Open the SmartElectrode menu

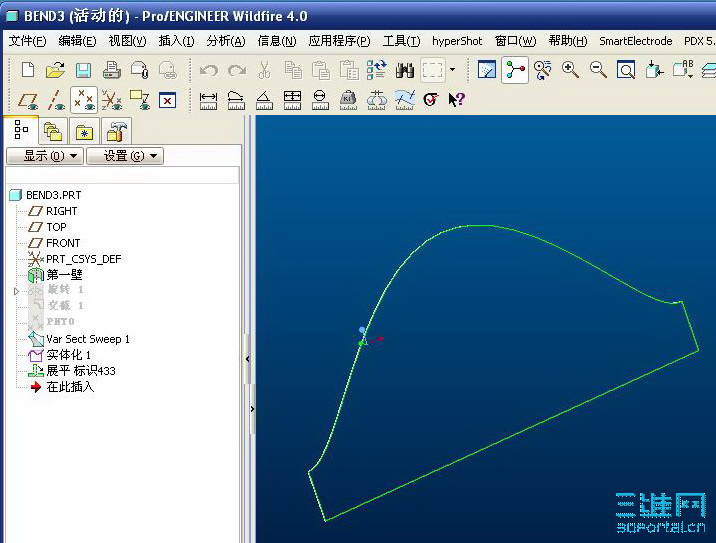[x=636, y=41]
